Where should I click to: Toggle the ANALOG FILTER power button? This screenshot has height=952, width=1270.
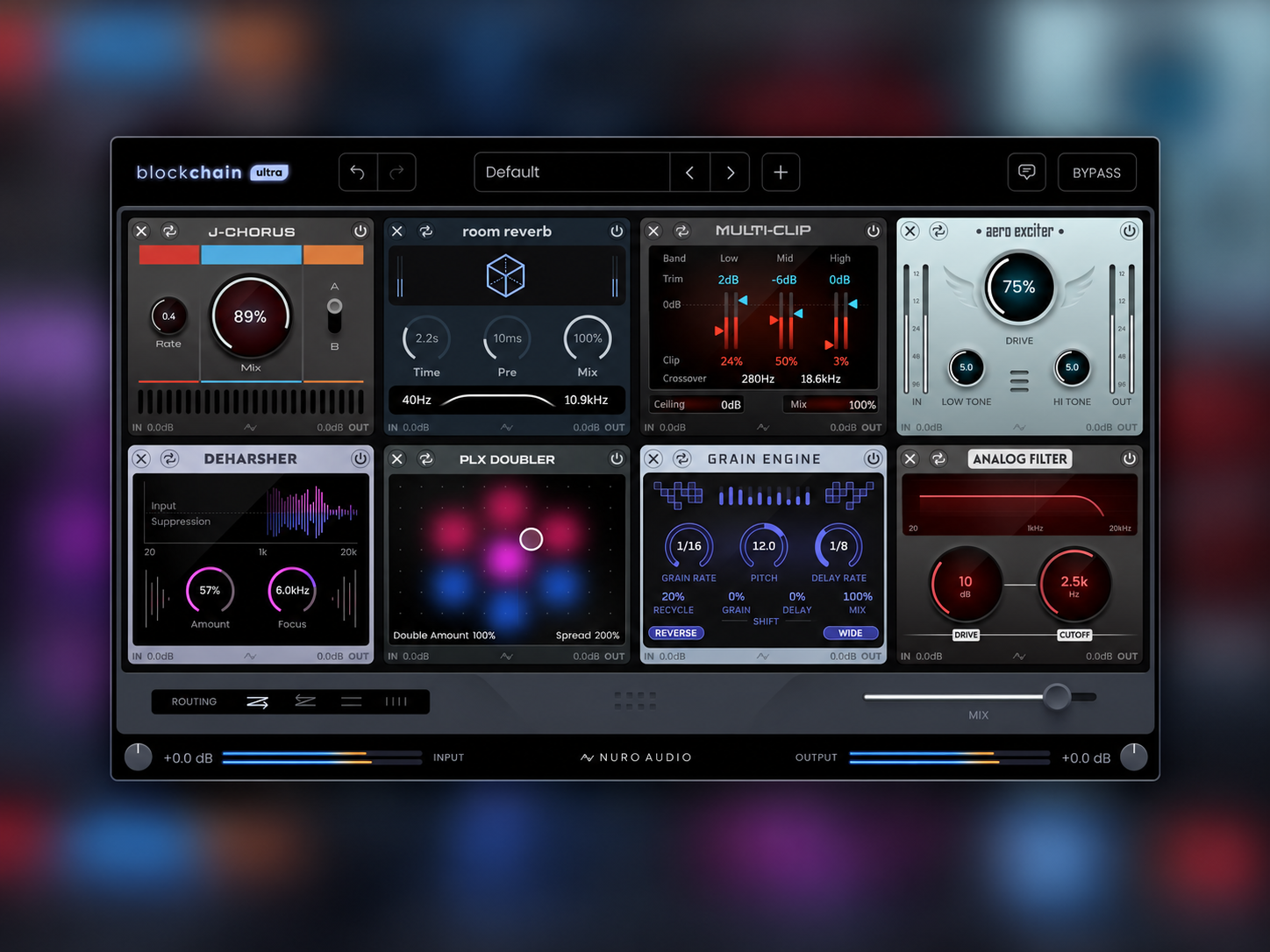pos(1129,458)
